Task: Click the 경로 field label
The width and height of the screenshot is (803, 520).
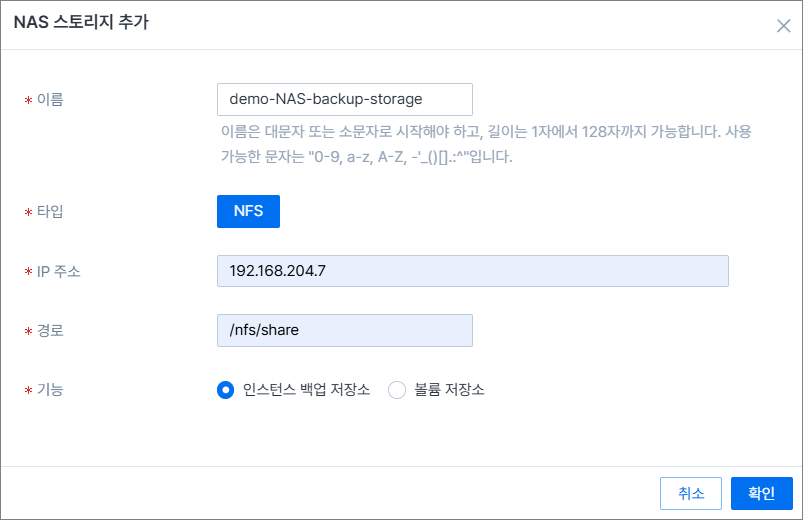Action: click(50, 331)
